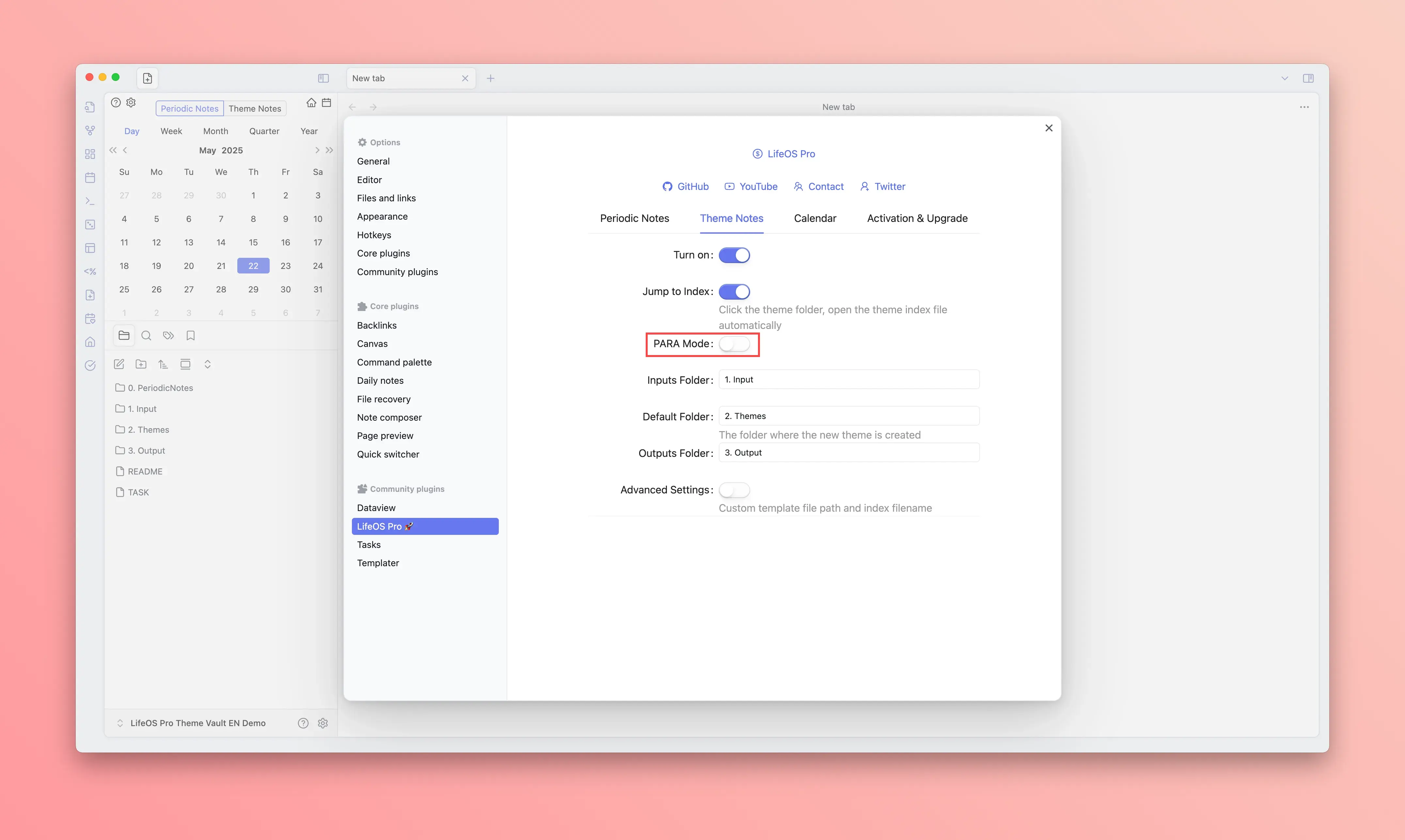
Task: Enable the PARA Mode toggle
Action: tap(734, 344)
